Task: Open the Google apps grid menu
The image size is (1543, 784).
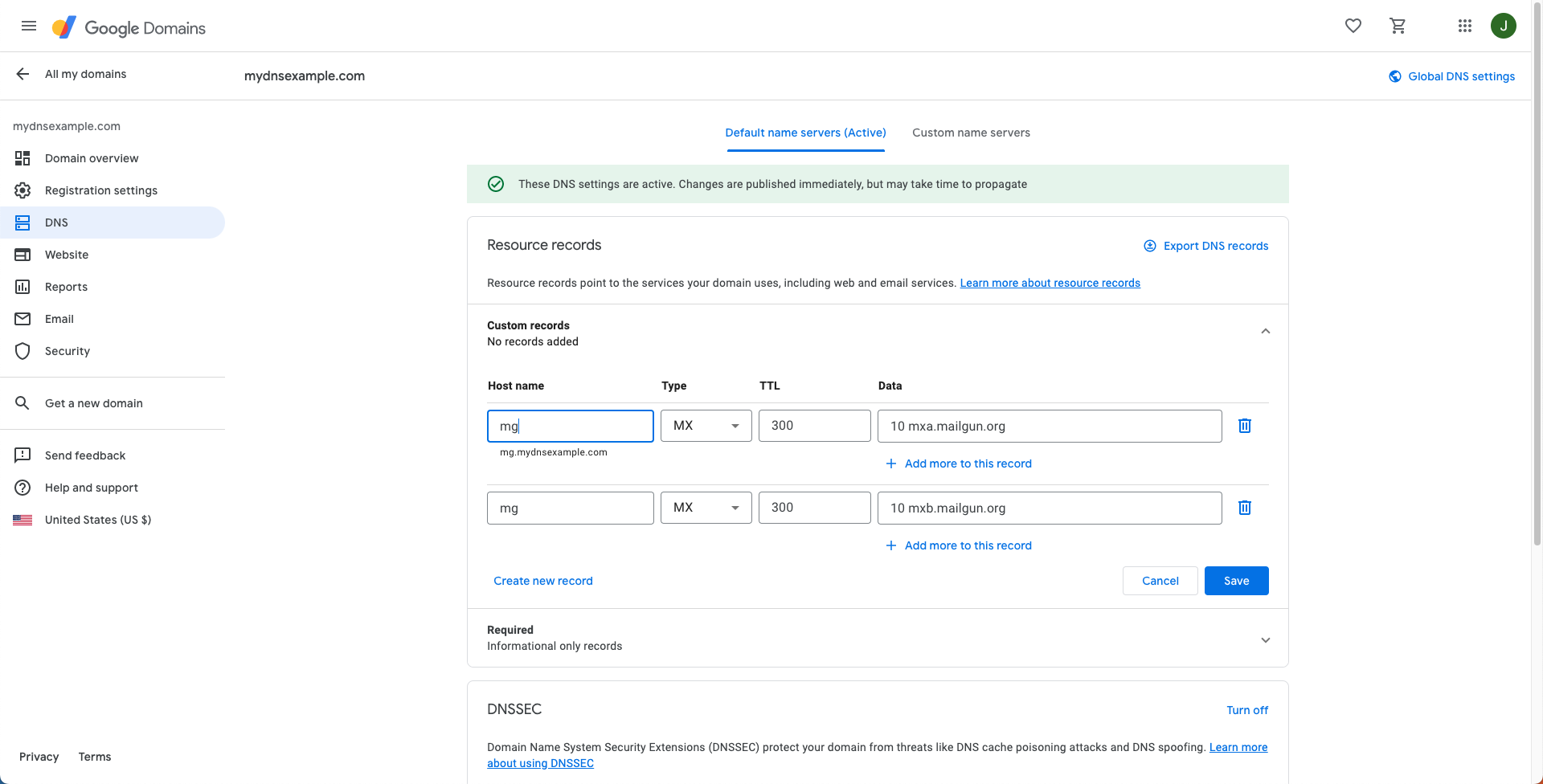Action: (1464, 25)
